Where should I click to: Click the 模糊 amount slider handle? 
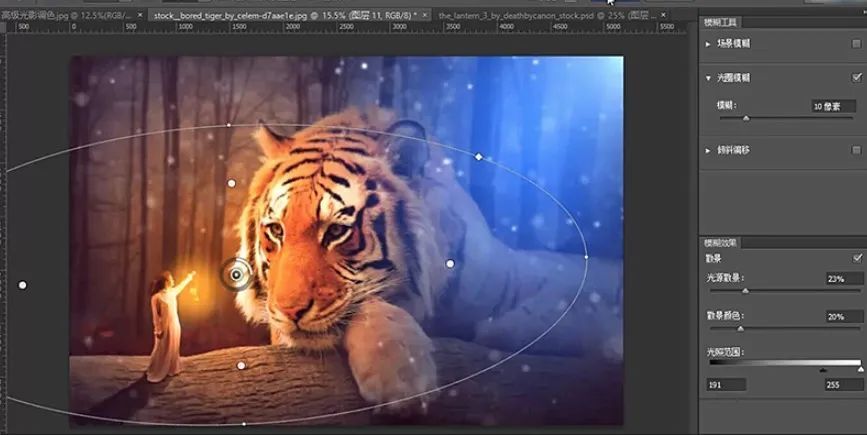click(745, 118)
